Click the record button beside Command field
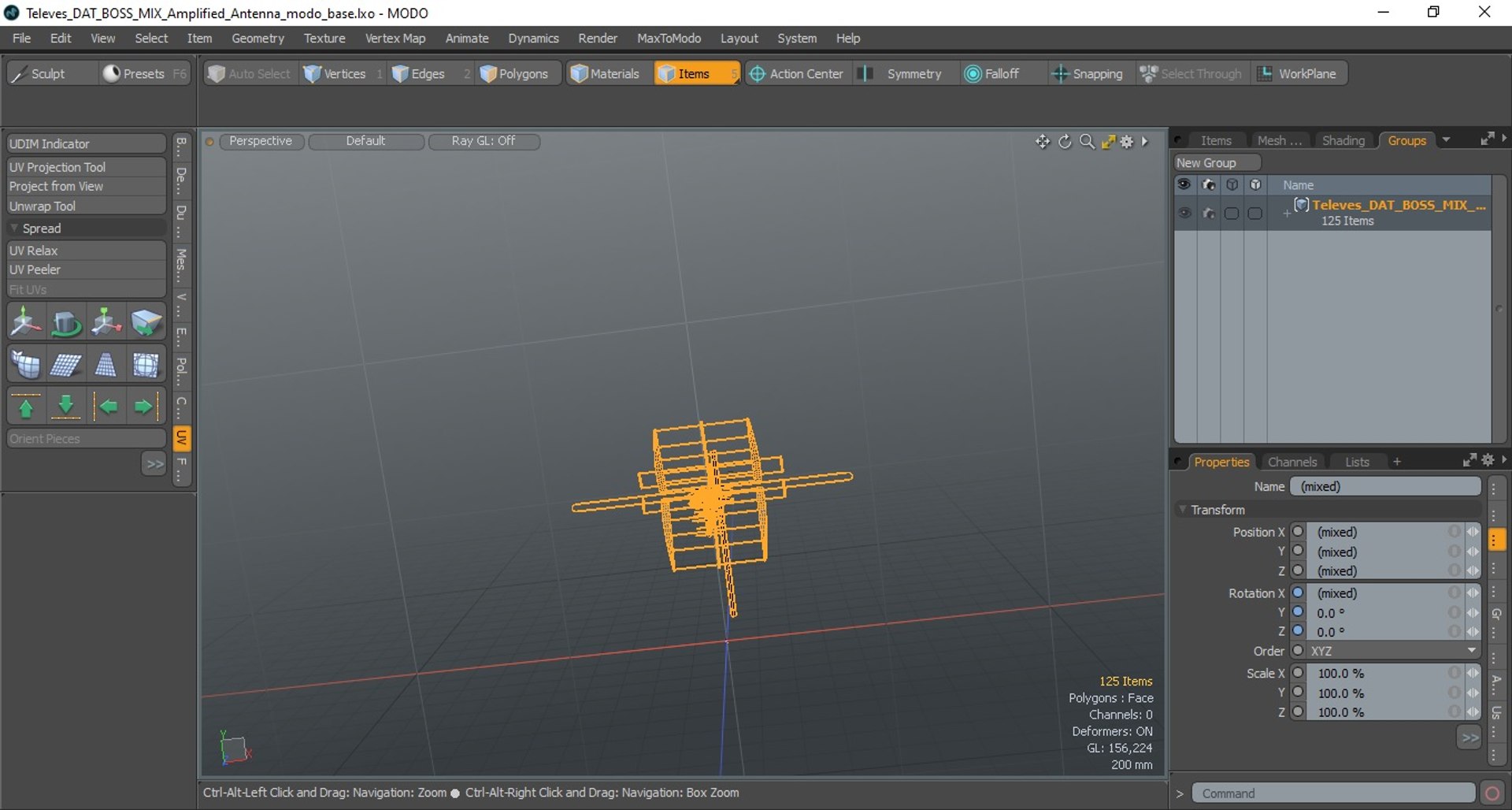The image size is (1512, 810). pos(1492,793)
